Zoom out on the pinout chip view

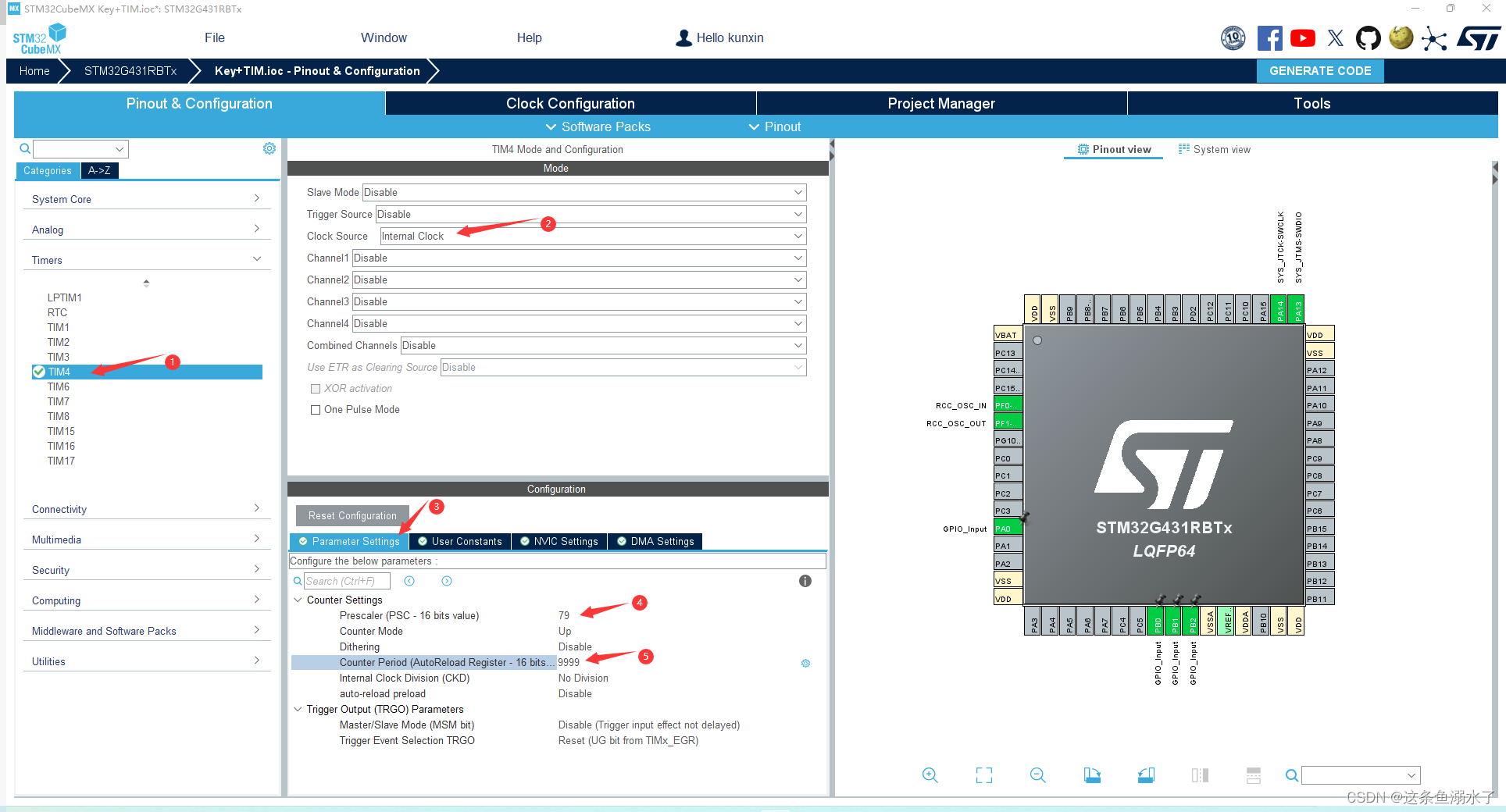tap(1038, 775)
